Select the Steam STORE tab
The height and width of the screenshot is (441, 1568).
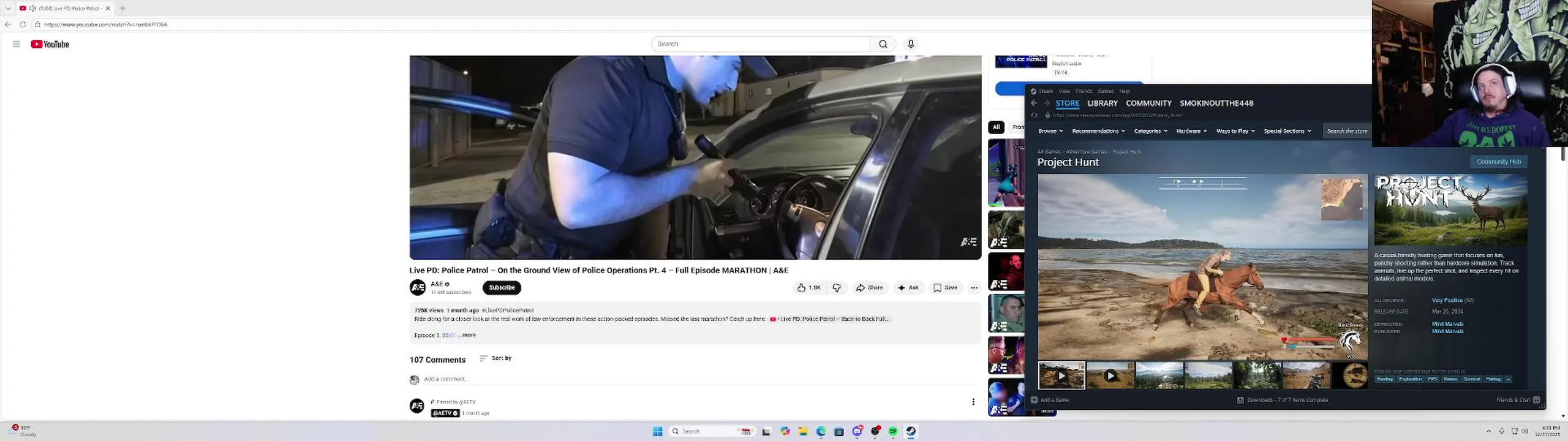tap(1068, 104)
